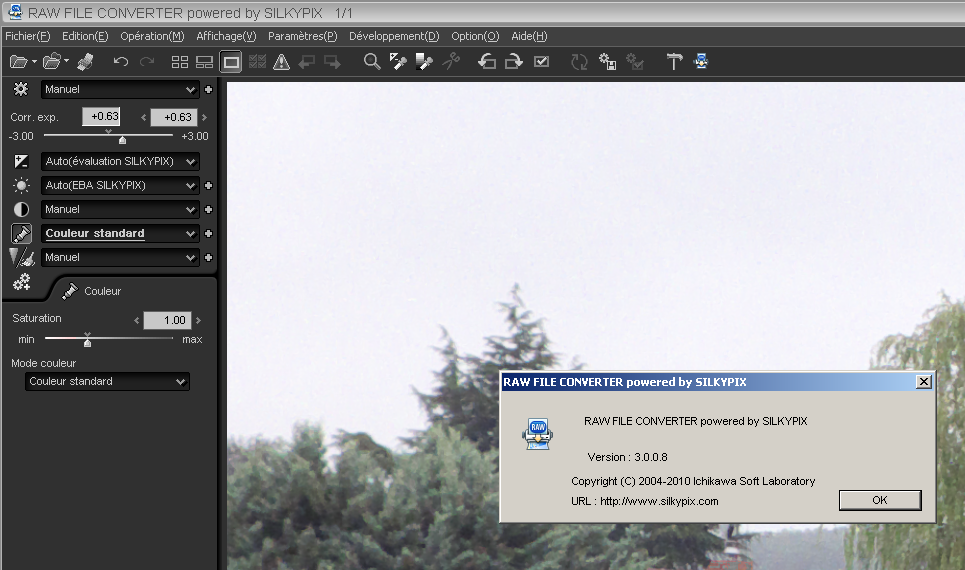The width and height of the screenshot is (965, 570).
Task: Open the Opération menu
Action: pyautogui.click(x=152, y=36)
